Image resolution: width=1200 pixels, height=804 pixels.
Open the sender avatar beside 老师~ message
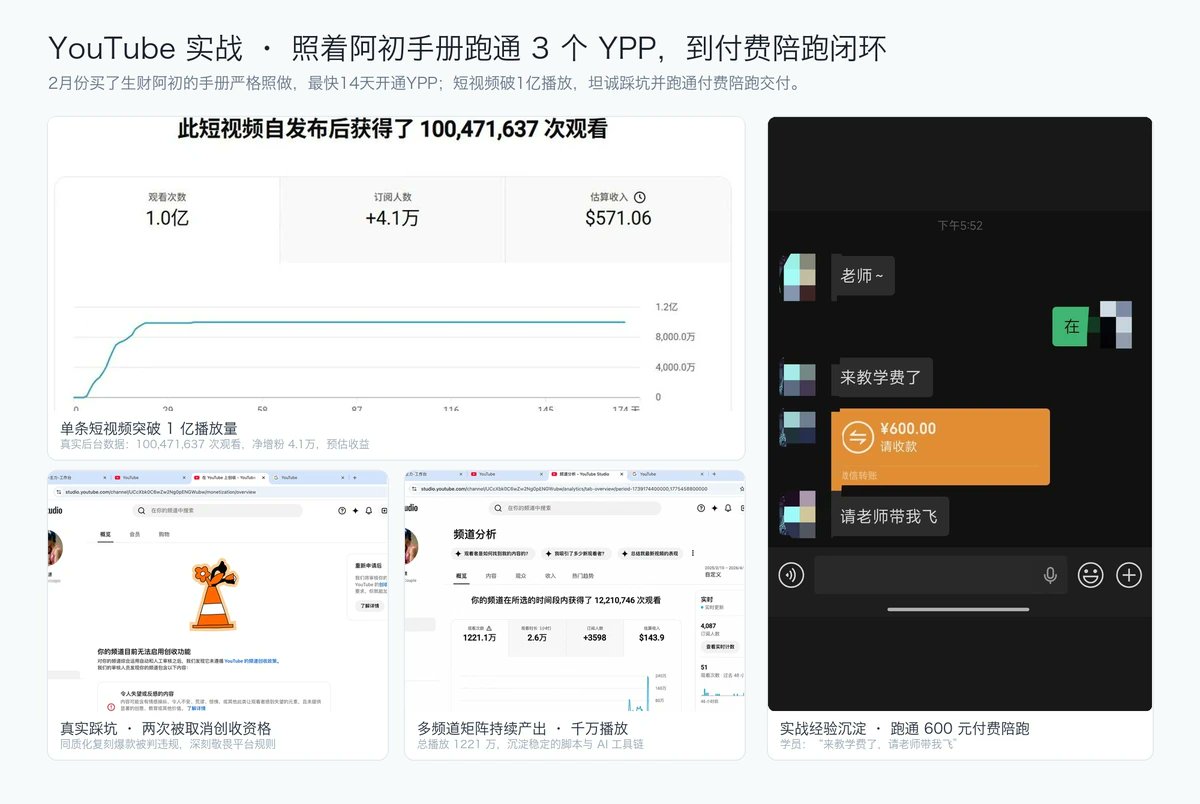pyautogui.click(x=797, y=276)
